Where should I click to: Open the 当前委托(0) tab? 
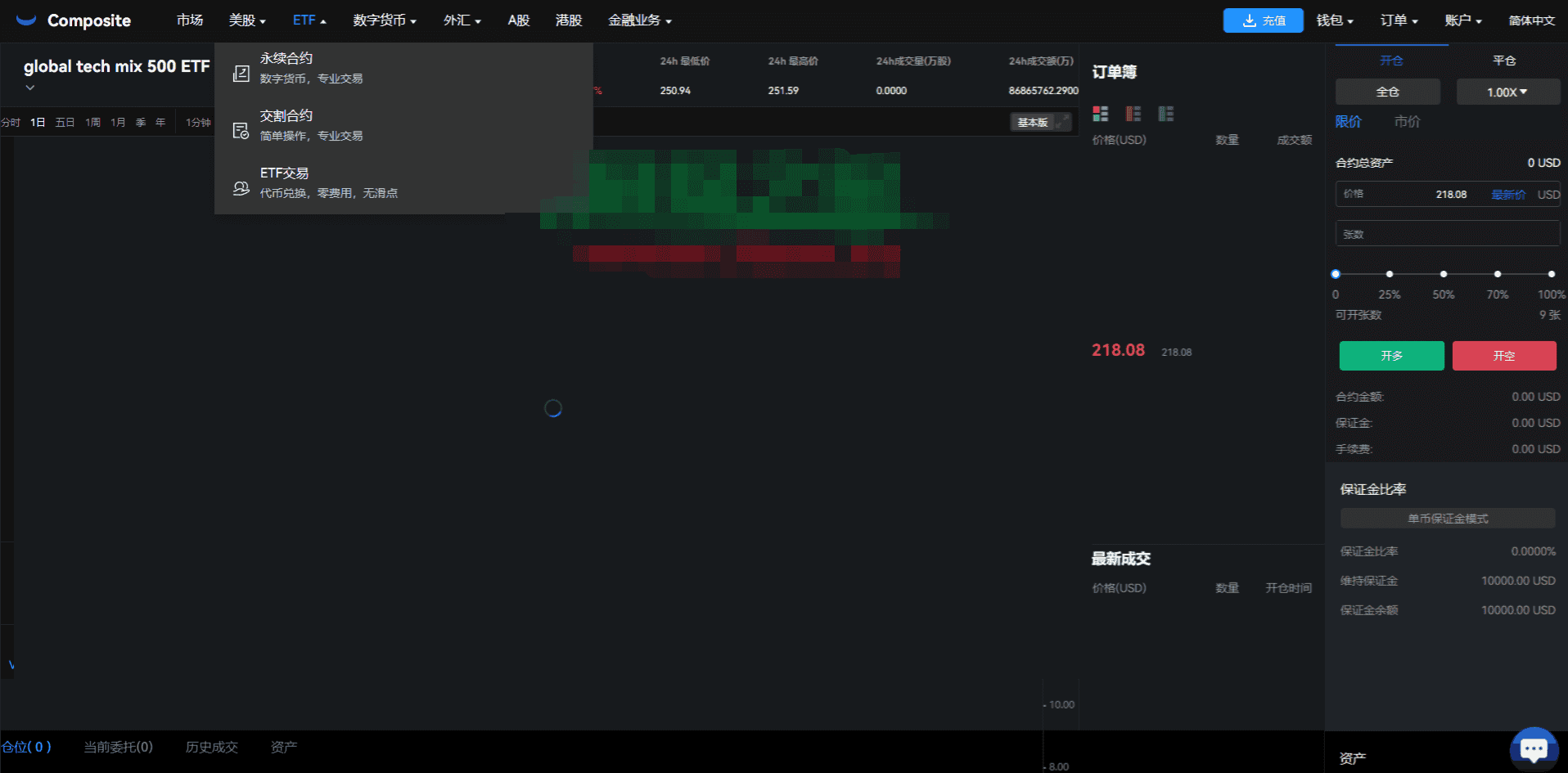pyautogui.click(x=118, y=747)
